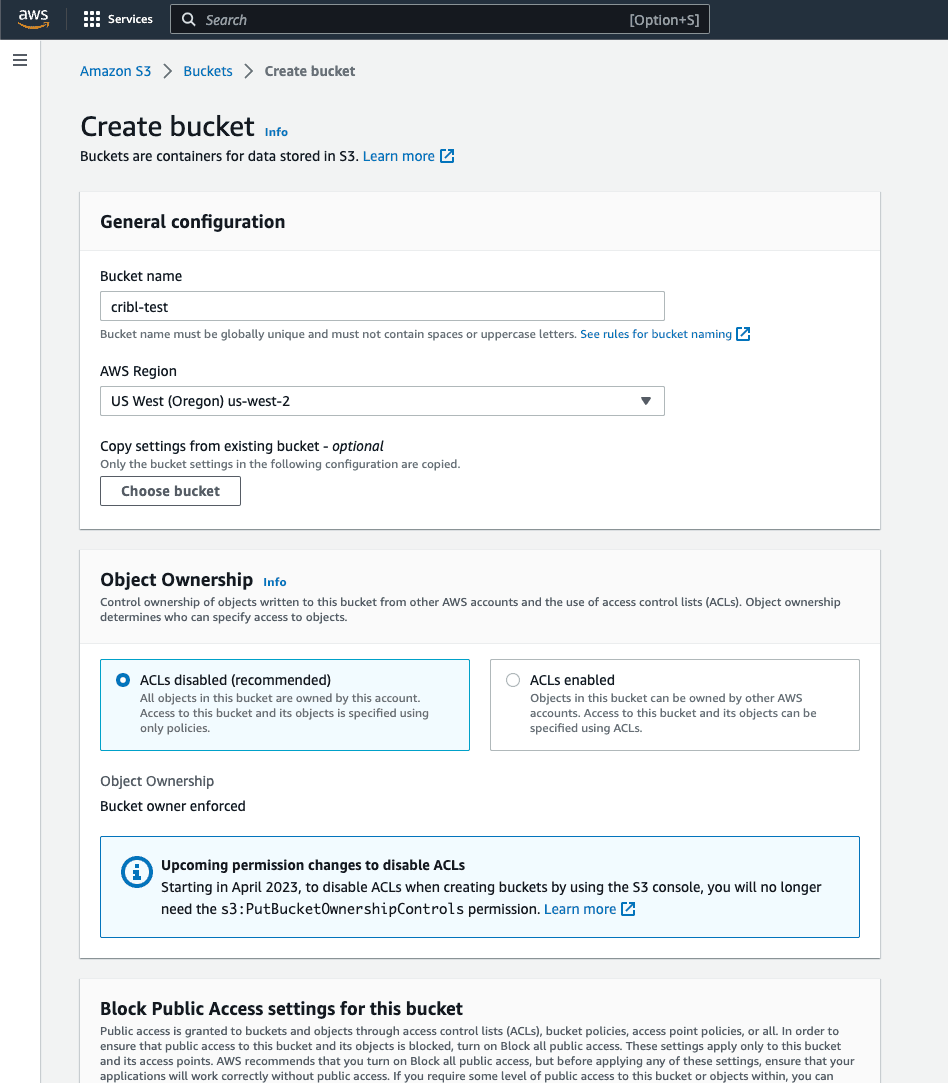948x1083 pixels.
Task: Click the search magnifier icon
Action: (188, 18)
